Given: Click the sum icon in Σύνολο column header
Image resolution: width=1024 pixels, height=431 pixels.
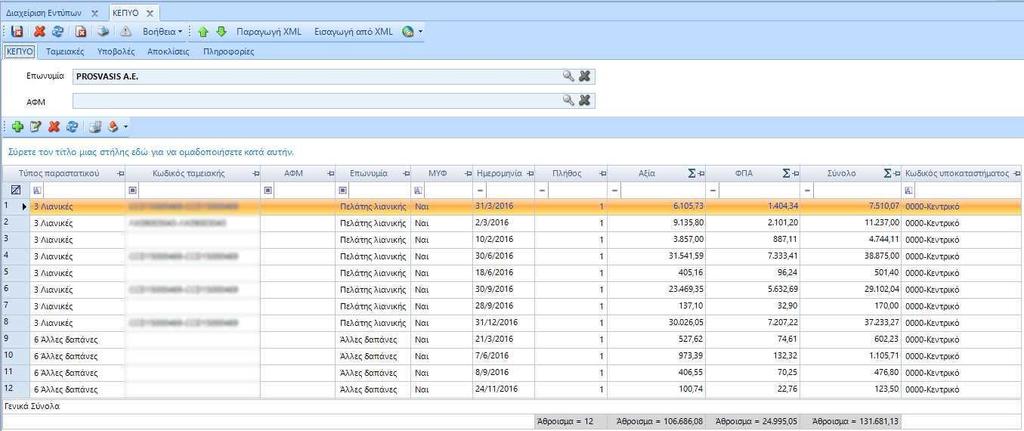Looking at the screenshot, I should tap(888, 174).
